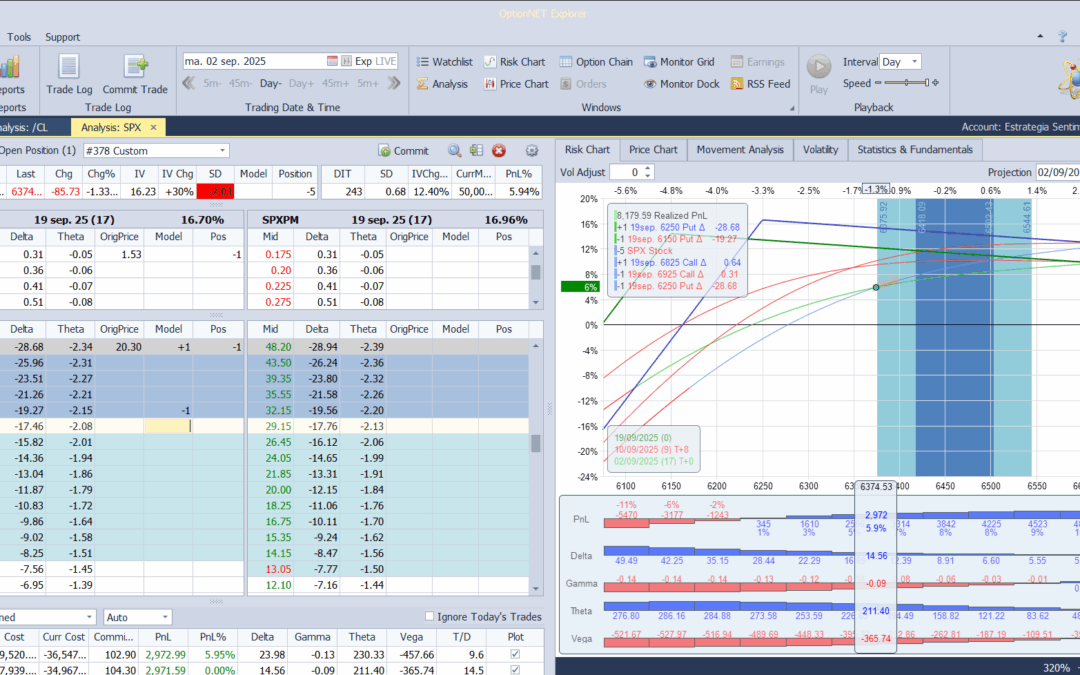Click the 19/09/2025 (0) legend entry
This screenshot has height=675, width=1080.
tap(643, 438)
